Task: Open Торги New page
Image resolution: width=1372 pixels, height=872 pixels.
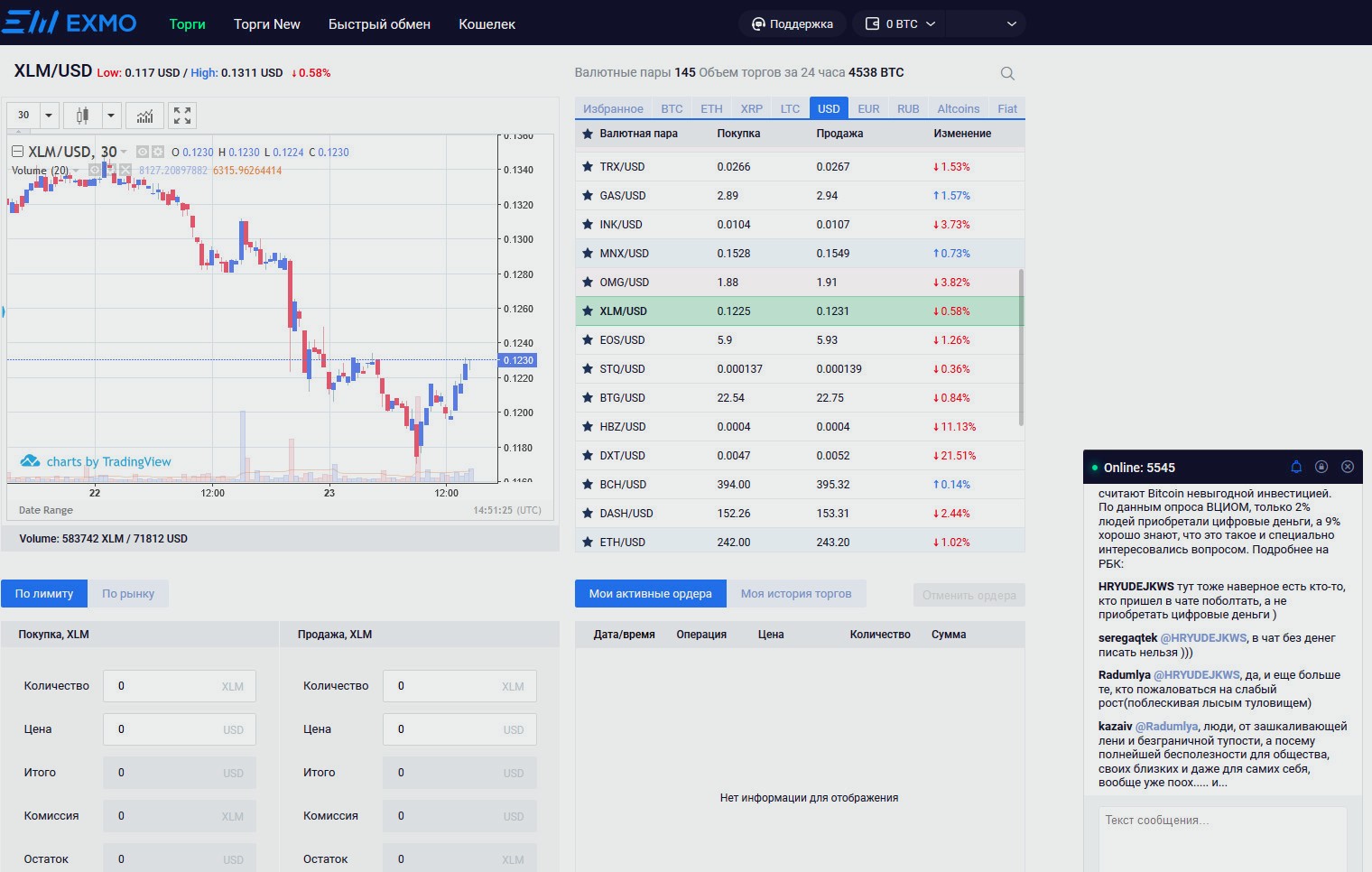Action: click(266, 23)
